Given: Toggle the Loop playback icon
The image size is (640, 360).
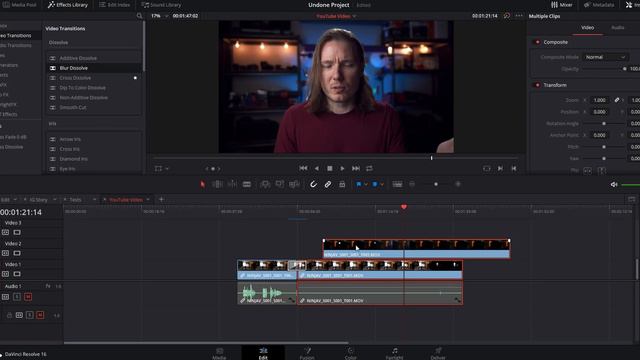Looking at the screenshot, I should 369,168.
